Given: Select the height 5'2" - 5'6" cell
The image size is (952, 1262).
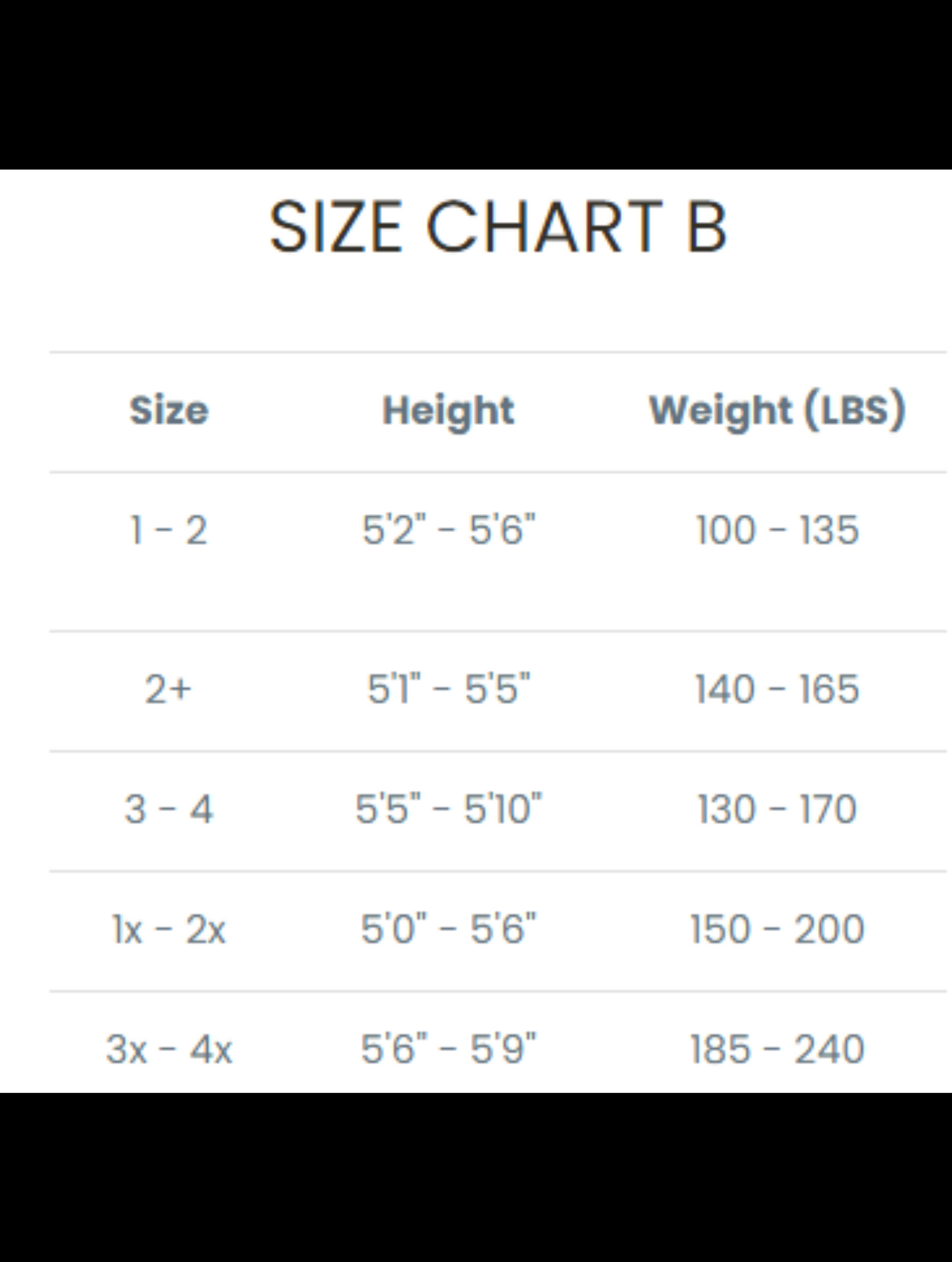Looking at the screenshot, I should pyautogui.click(x=449, y=529).
